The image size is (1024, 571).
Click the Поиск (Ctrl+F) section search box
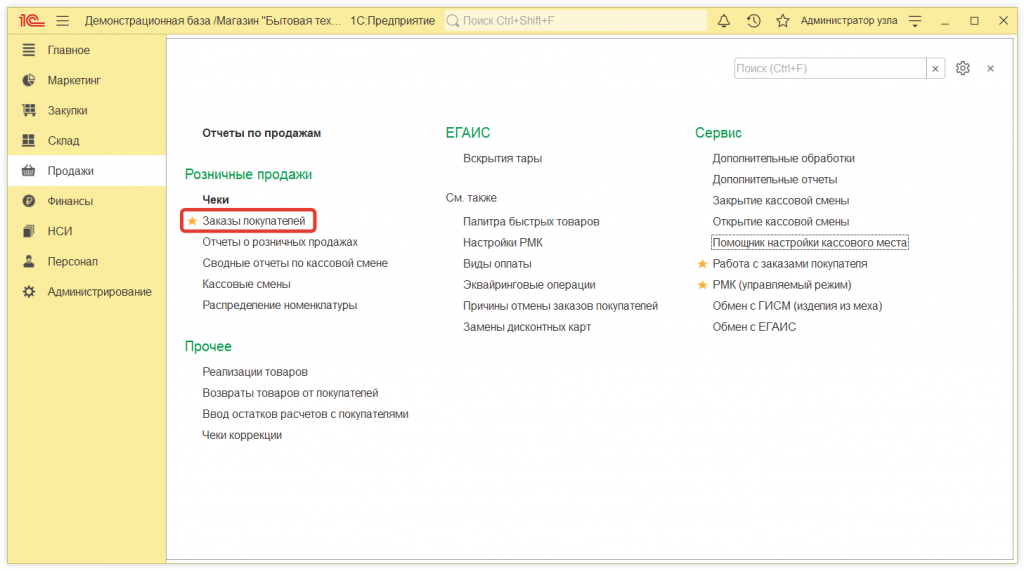(x=829, y=68)
